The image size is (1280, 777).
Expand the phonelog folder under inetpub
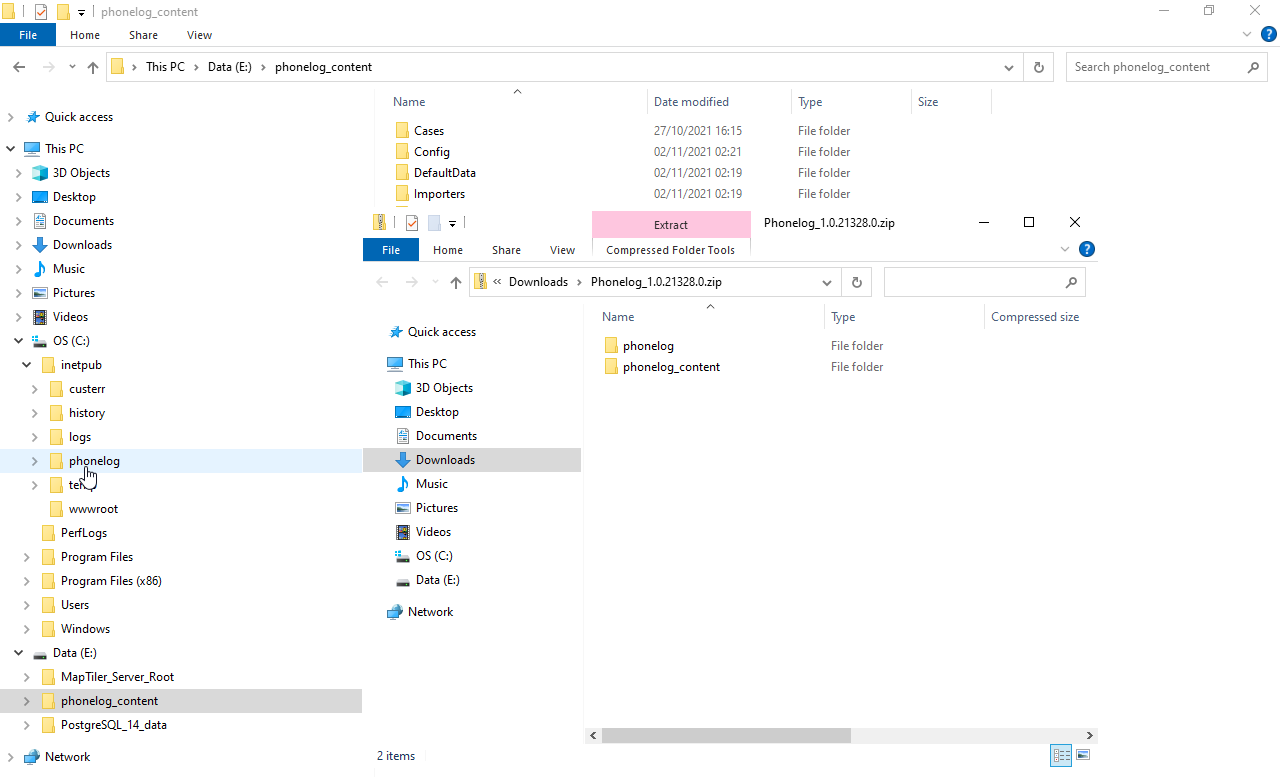click(x=34, y=461)
